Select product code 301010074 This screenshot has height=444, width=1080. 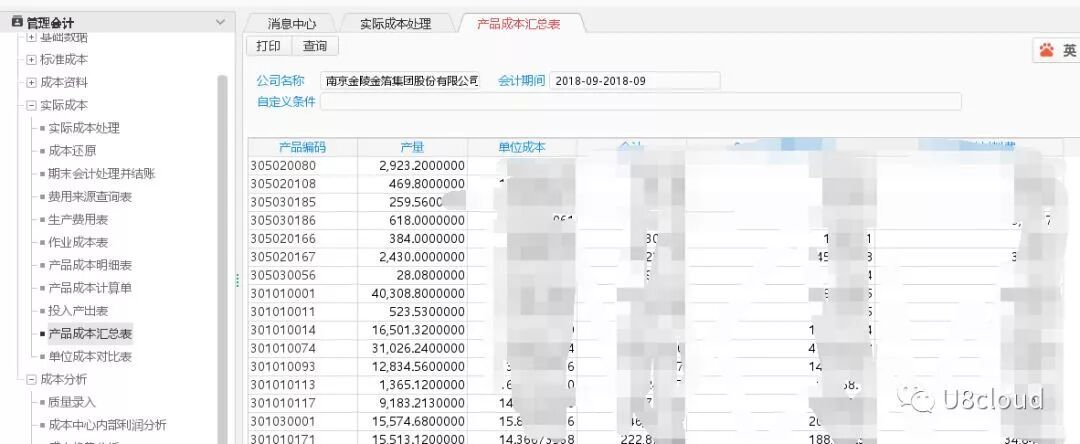(x=282, y=348)
